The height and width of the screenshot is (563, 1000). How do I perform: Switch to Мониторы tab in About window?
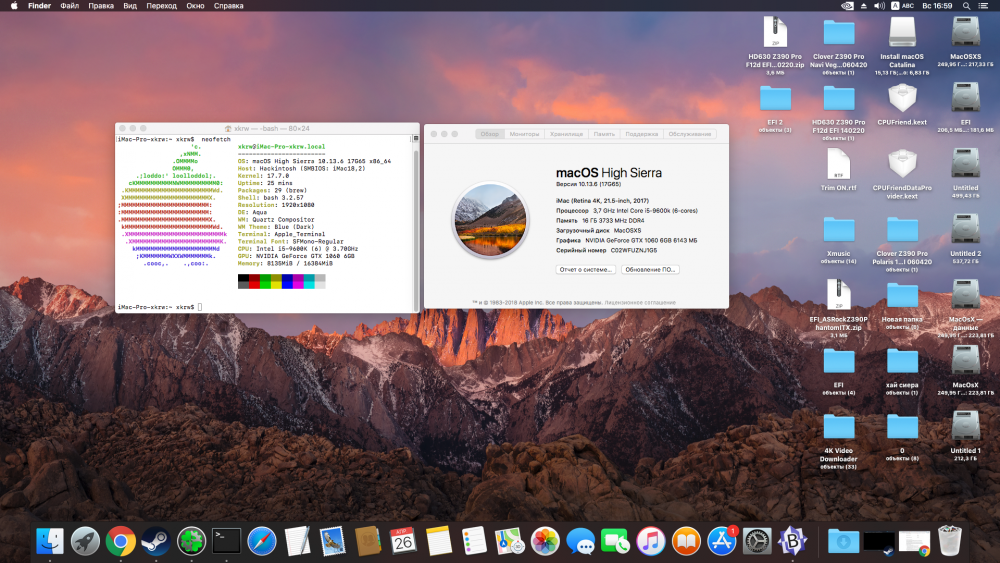[x=524, y=134]
